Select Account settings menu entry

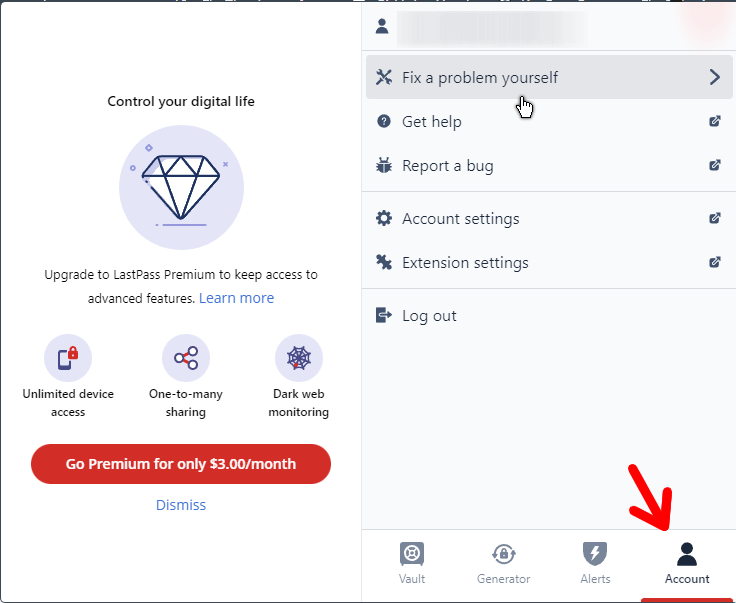548,218
